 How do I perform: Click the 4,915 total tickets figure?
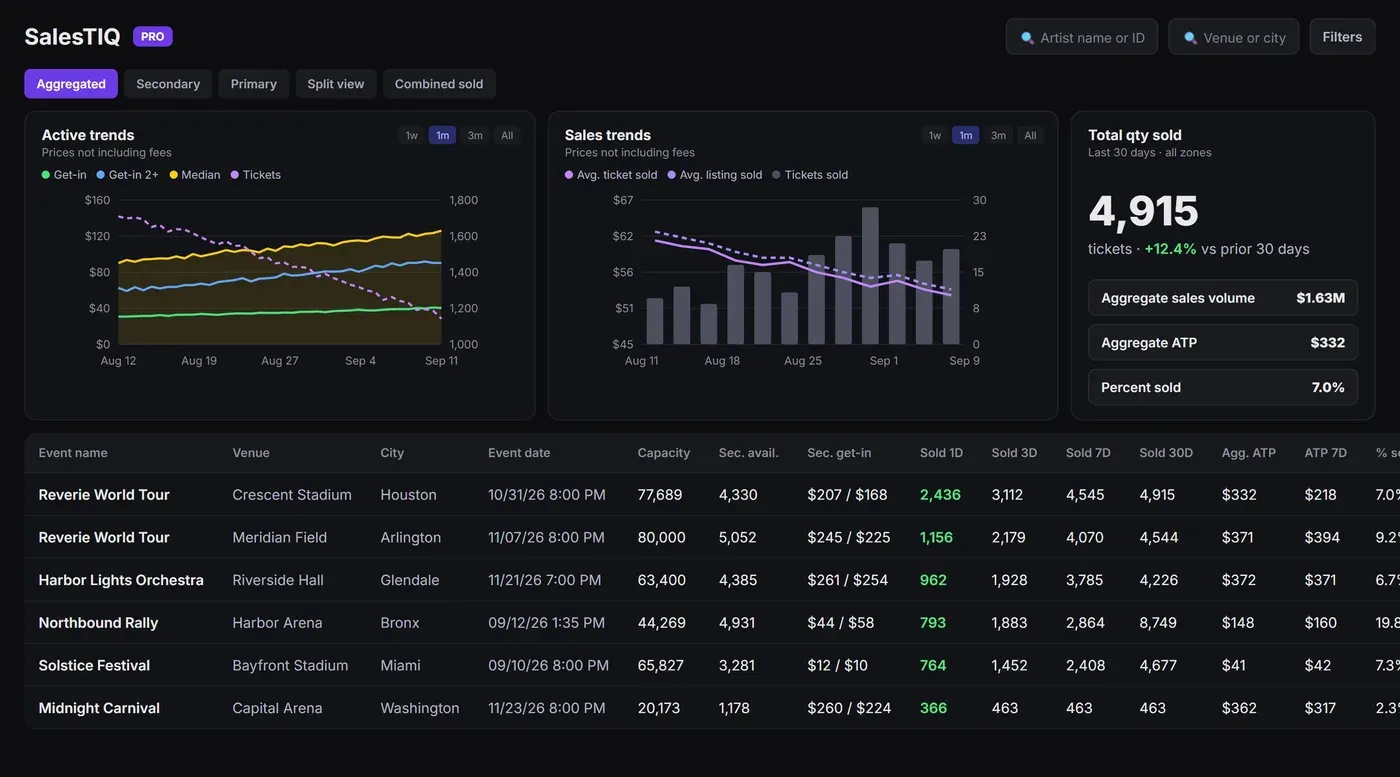tap(1143, 211)
